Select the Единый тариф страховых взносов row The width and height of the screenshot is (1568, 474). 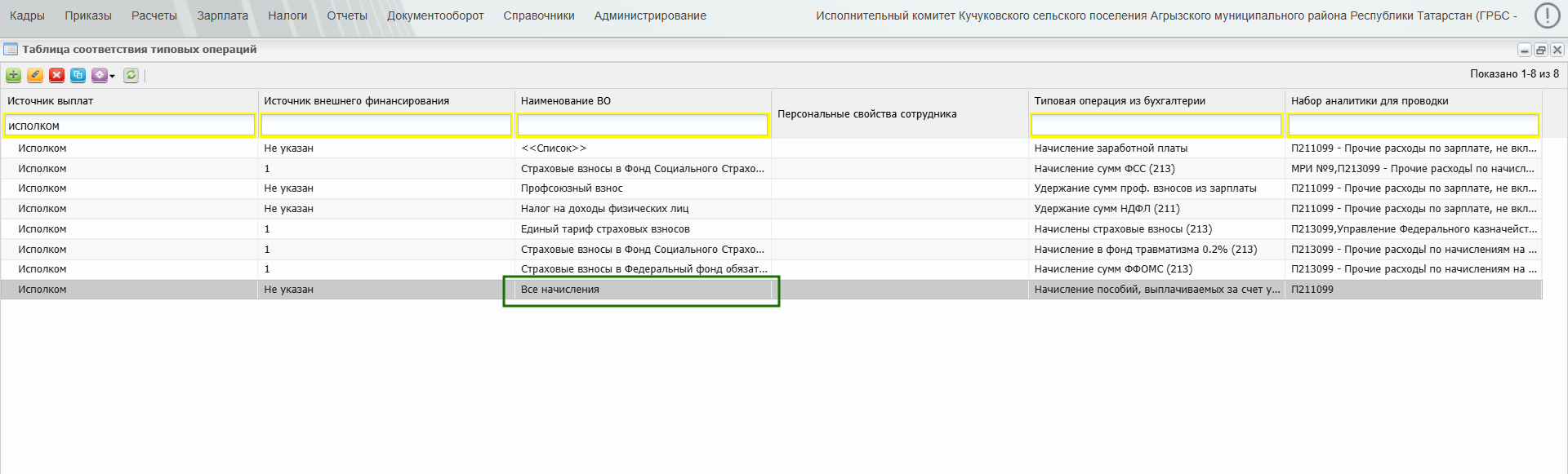[x=605, y=229]
